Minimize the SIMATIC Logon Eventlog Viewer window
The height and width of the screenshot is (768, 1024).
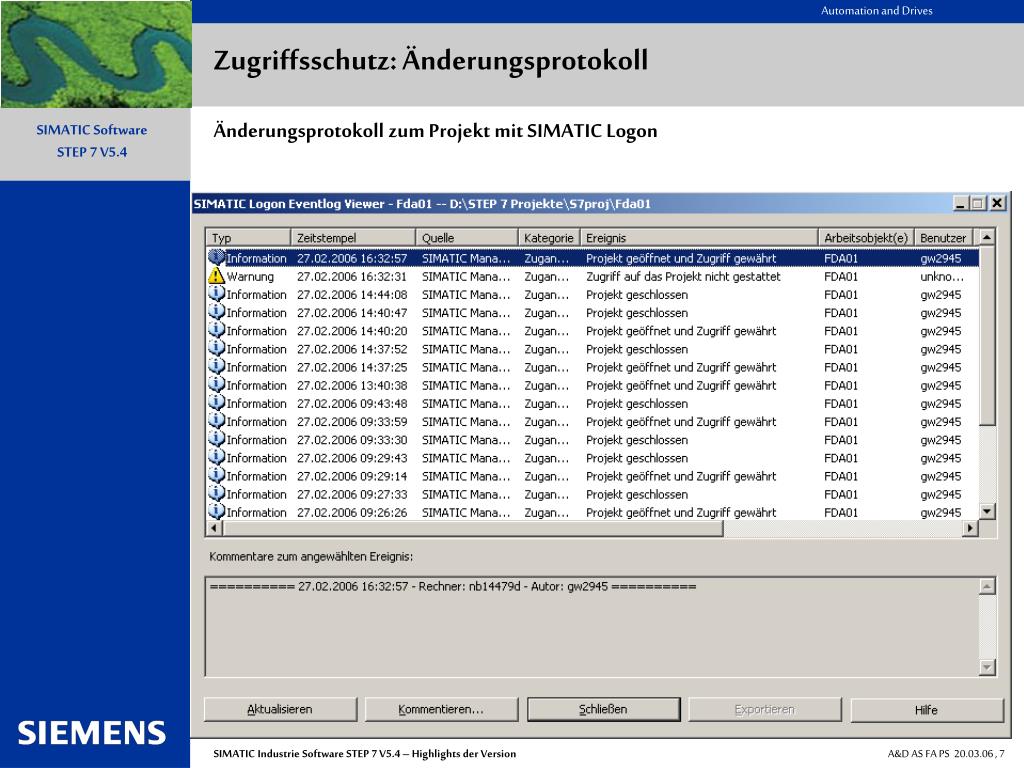coord(960,204)
